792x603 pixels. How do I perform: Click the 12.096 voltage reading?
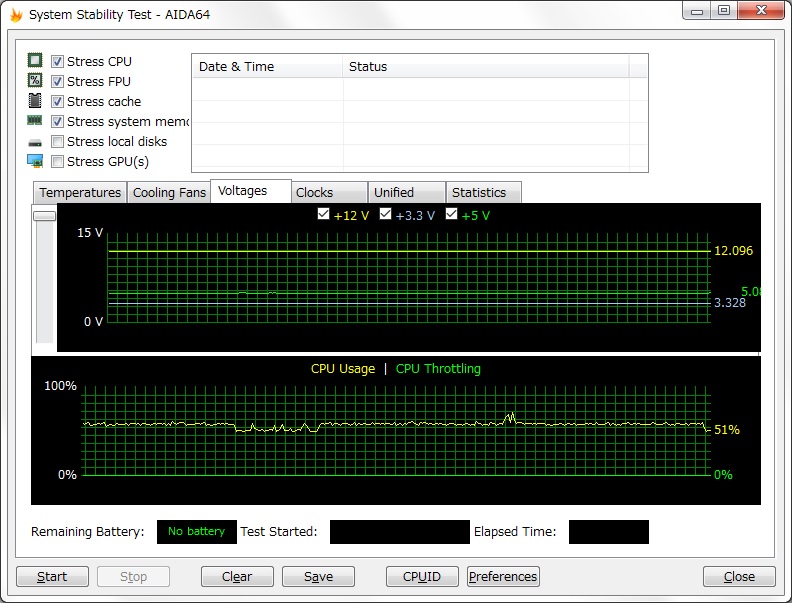point(733,250)
